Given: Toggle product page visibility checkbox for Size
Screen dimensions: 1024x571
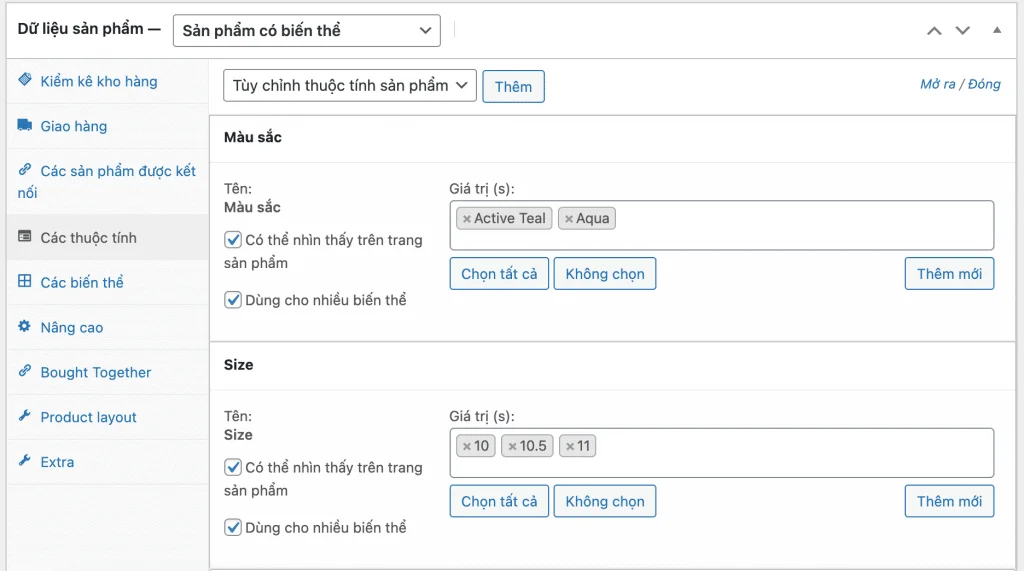Looking at the screenshot, I should (233, 467).
